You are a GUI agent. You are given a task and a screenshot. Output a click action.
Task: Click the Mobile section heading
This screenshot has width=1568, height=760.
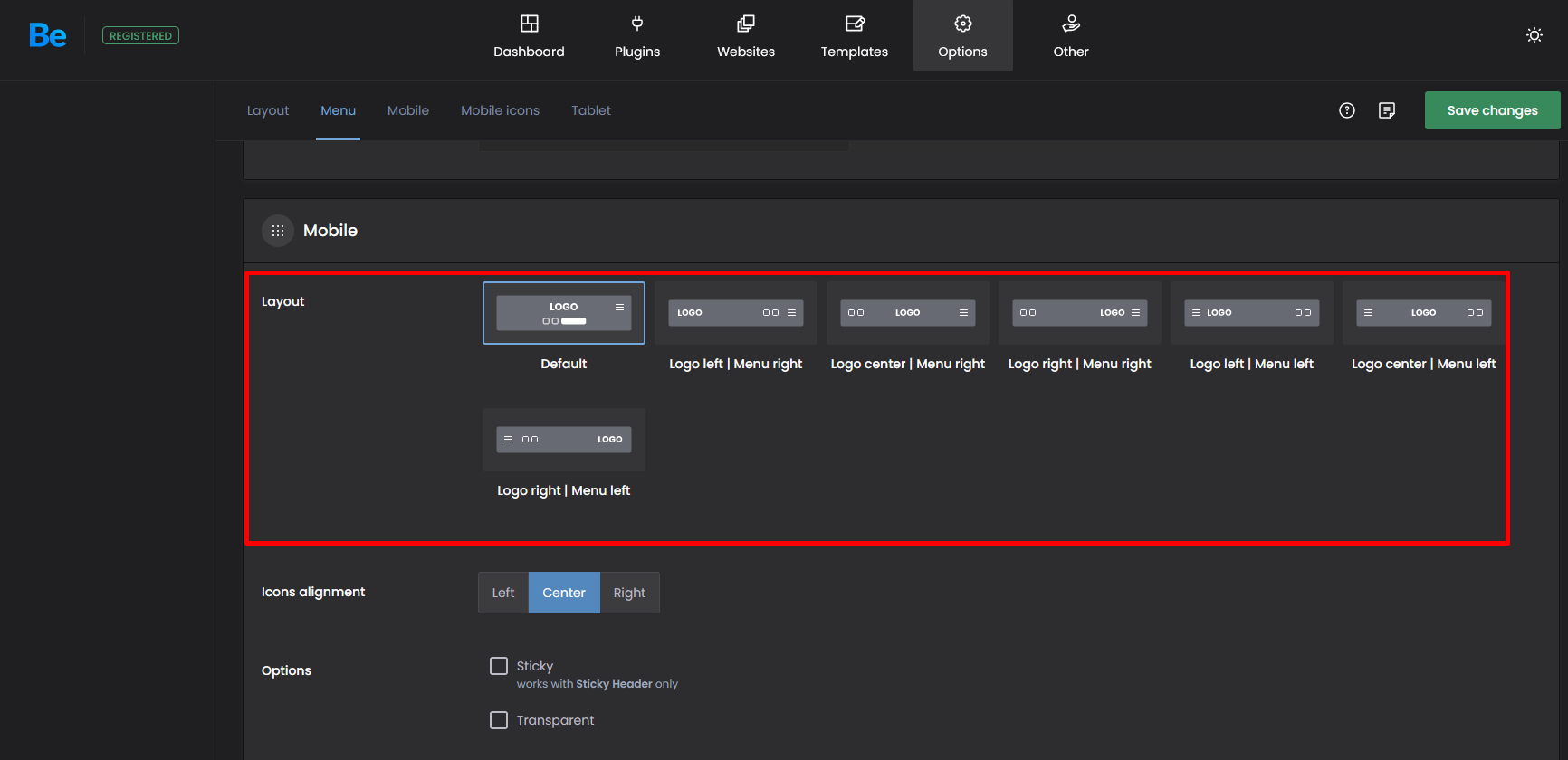coord(330,231)
